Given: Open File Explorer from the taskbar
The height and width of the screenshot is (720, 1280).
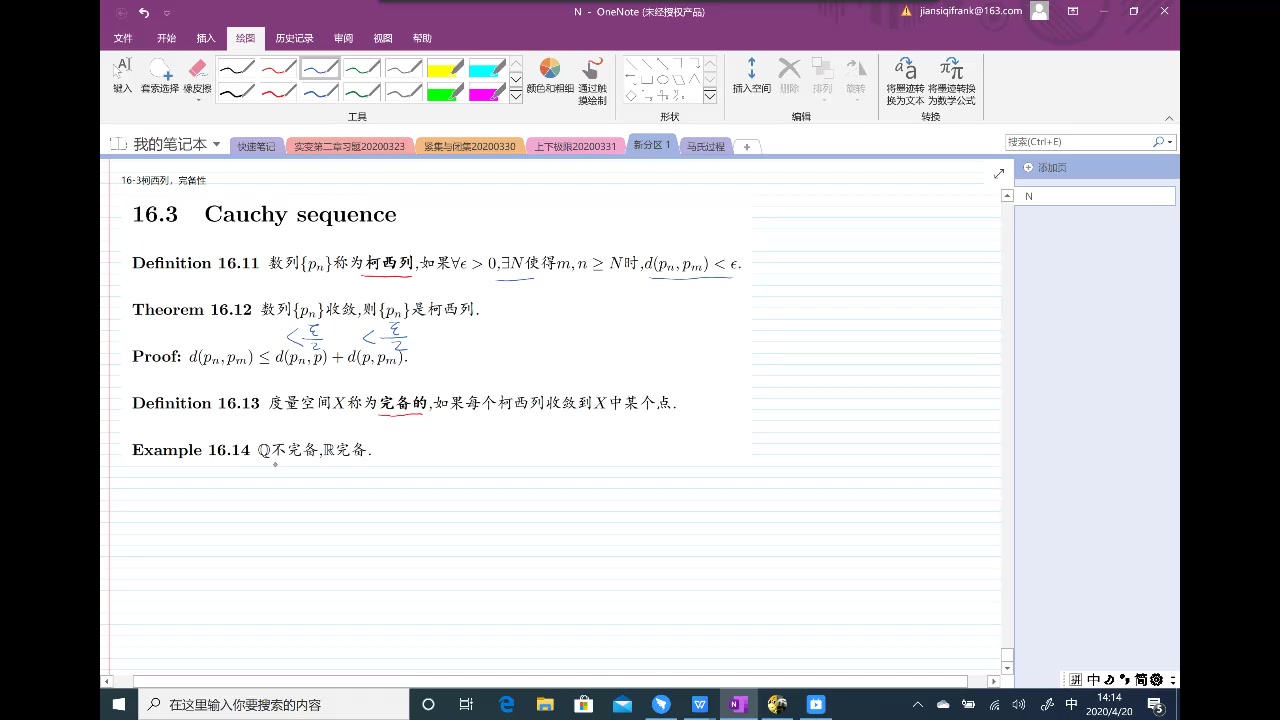Looking at the screenshot, I should pyautogui.click(x=545, y=704).
